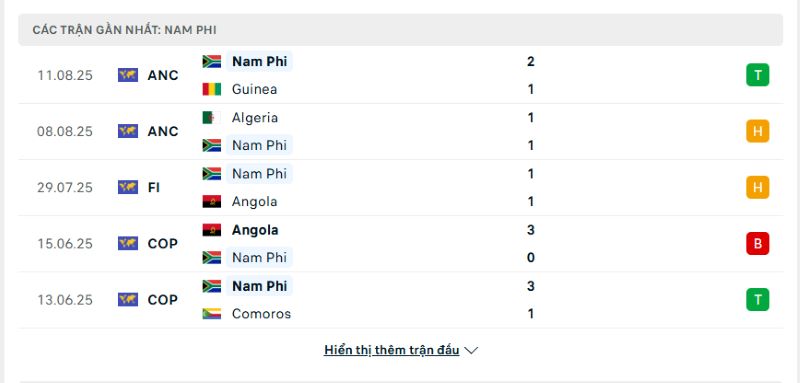Click the ANC competition icon dated 11.08.25
The width and height of the screenshot is (800, 383).
tap(128, 75)
